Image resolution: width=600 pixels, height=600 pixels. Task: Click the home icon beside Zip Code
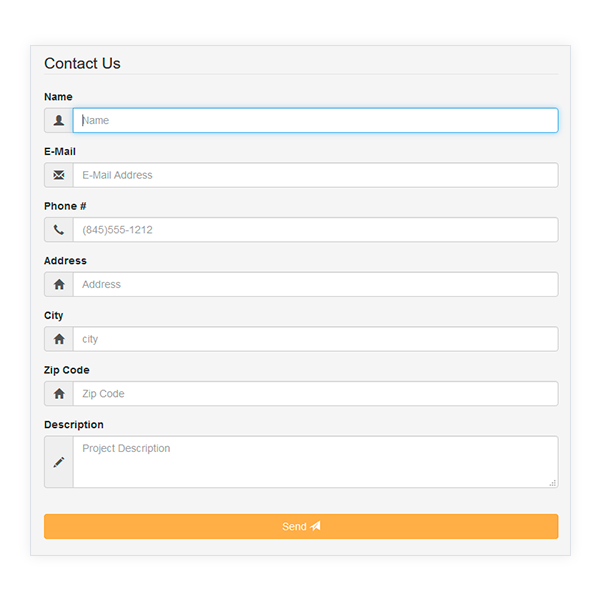59,394
